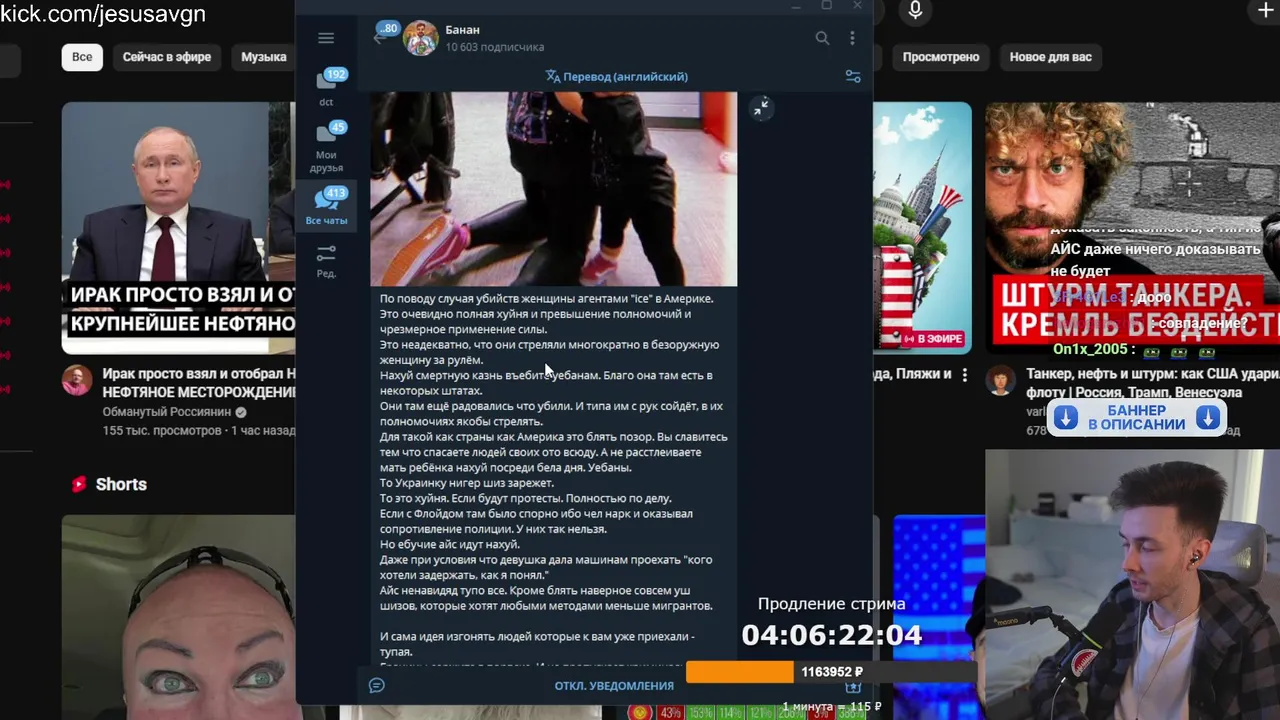Translate post via Перевод (английский)

[x=616, y=76]
